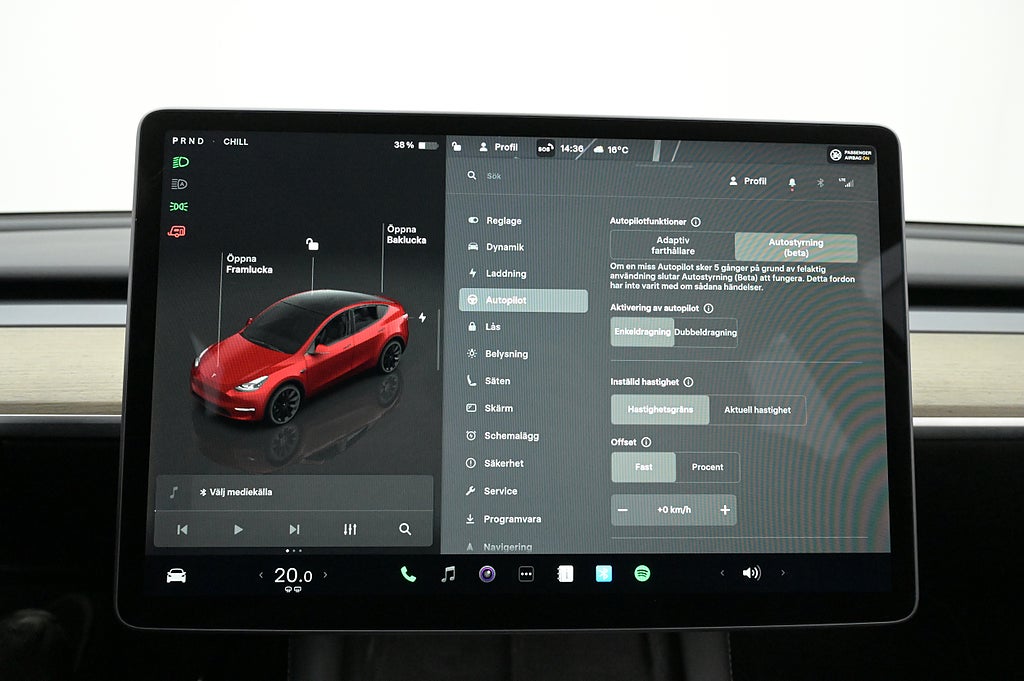Choose Procent offset mode

(x=707, y=467)
